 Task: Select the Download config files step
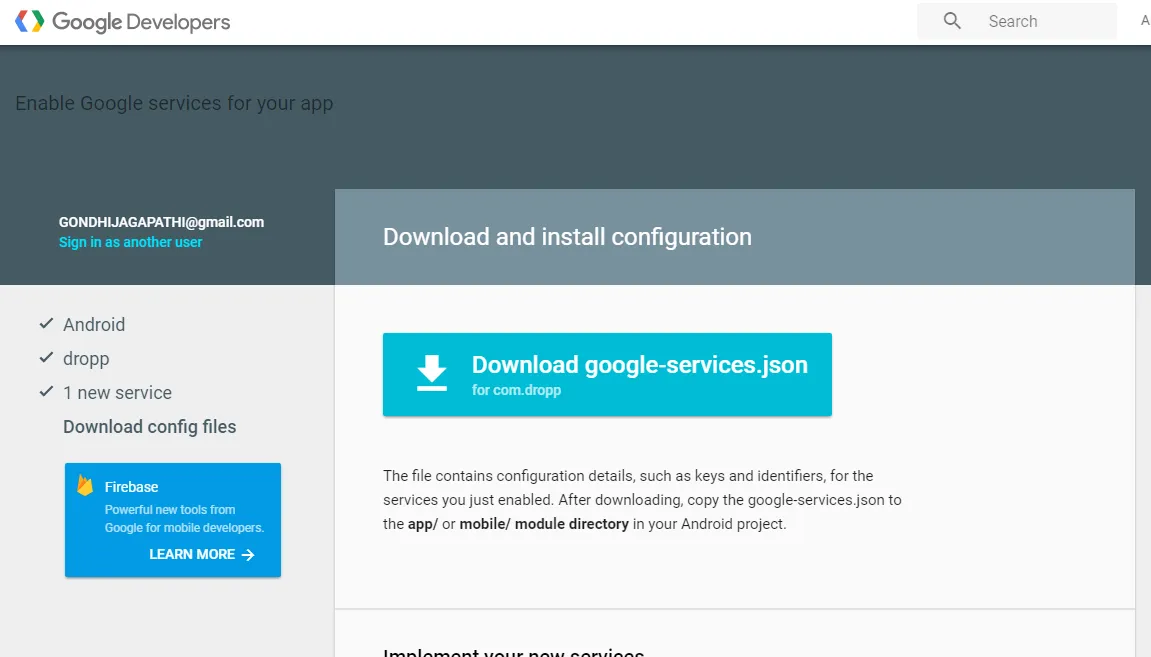pos(150,427)
